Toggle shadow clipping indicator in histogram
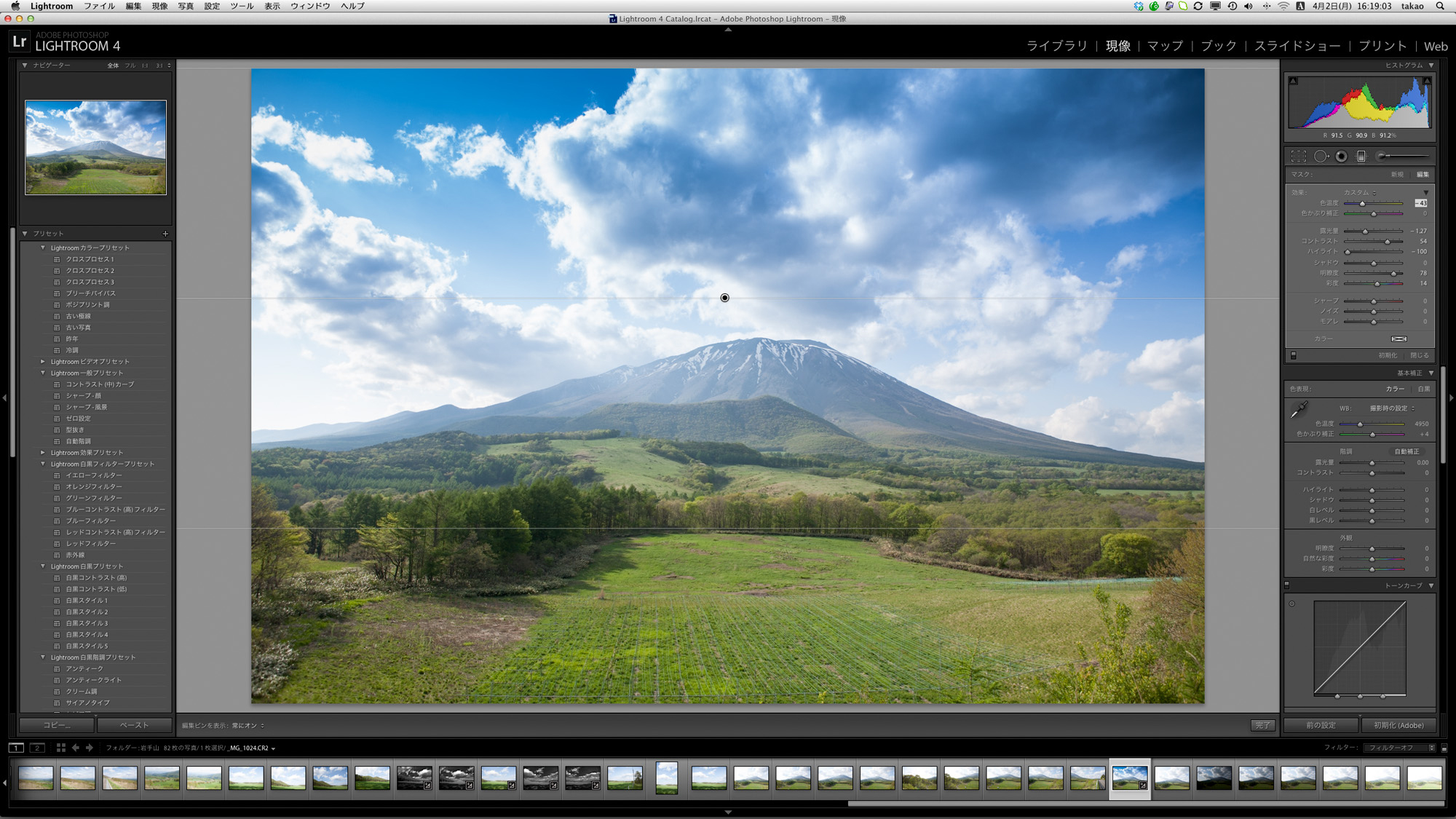1456x819 pixels. 1293,81
